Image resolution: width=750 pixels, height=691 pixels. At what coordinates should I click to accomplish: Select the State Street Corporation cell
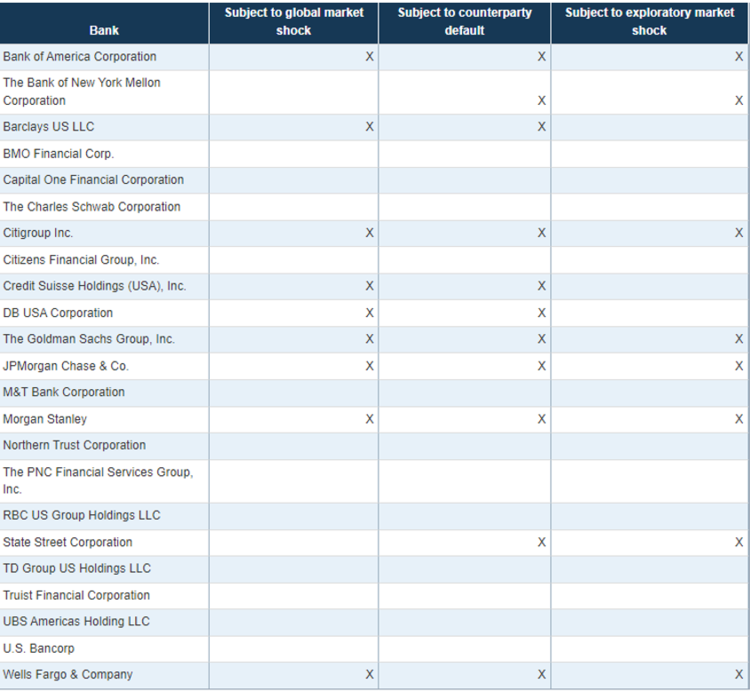pos(68,542)
